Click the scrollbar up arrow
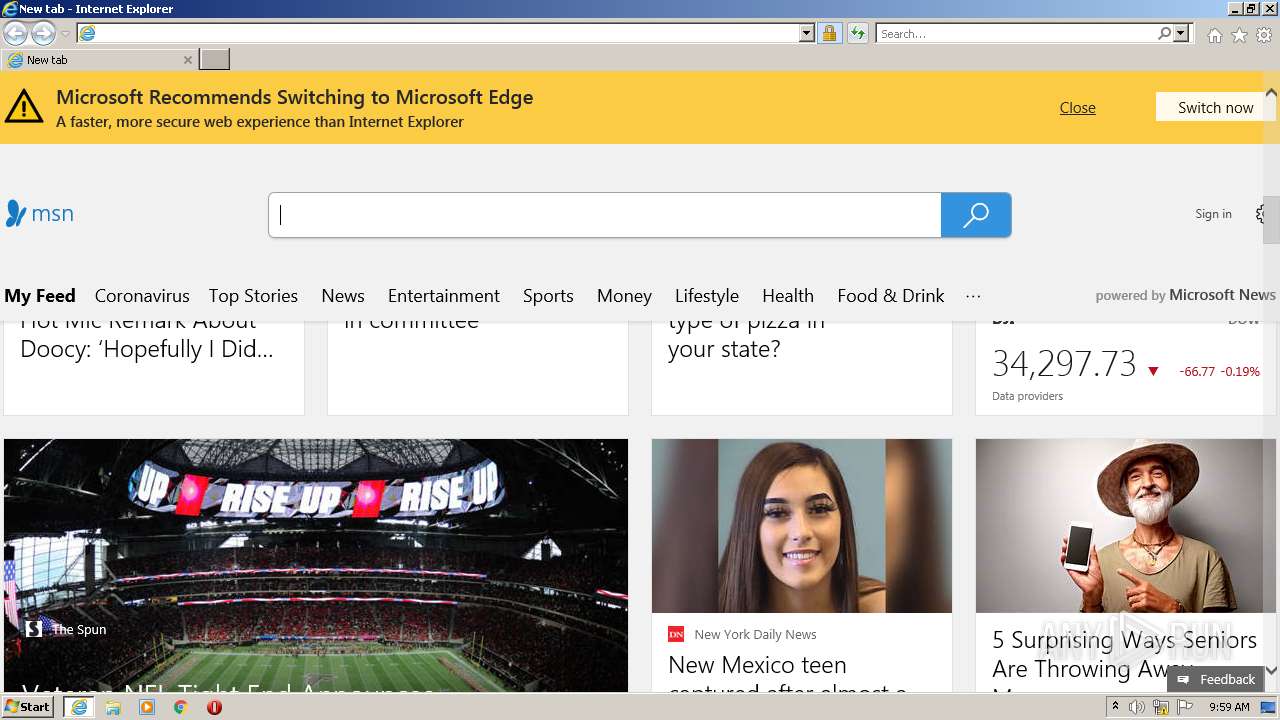The height and width of the screenshot is (720, 1280). (x=1271, y=92)
